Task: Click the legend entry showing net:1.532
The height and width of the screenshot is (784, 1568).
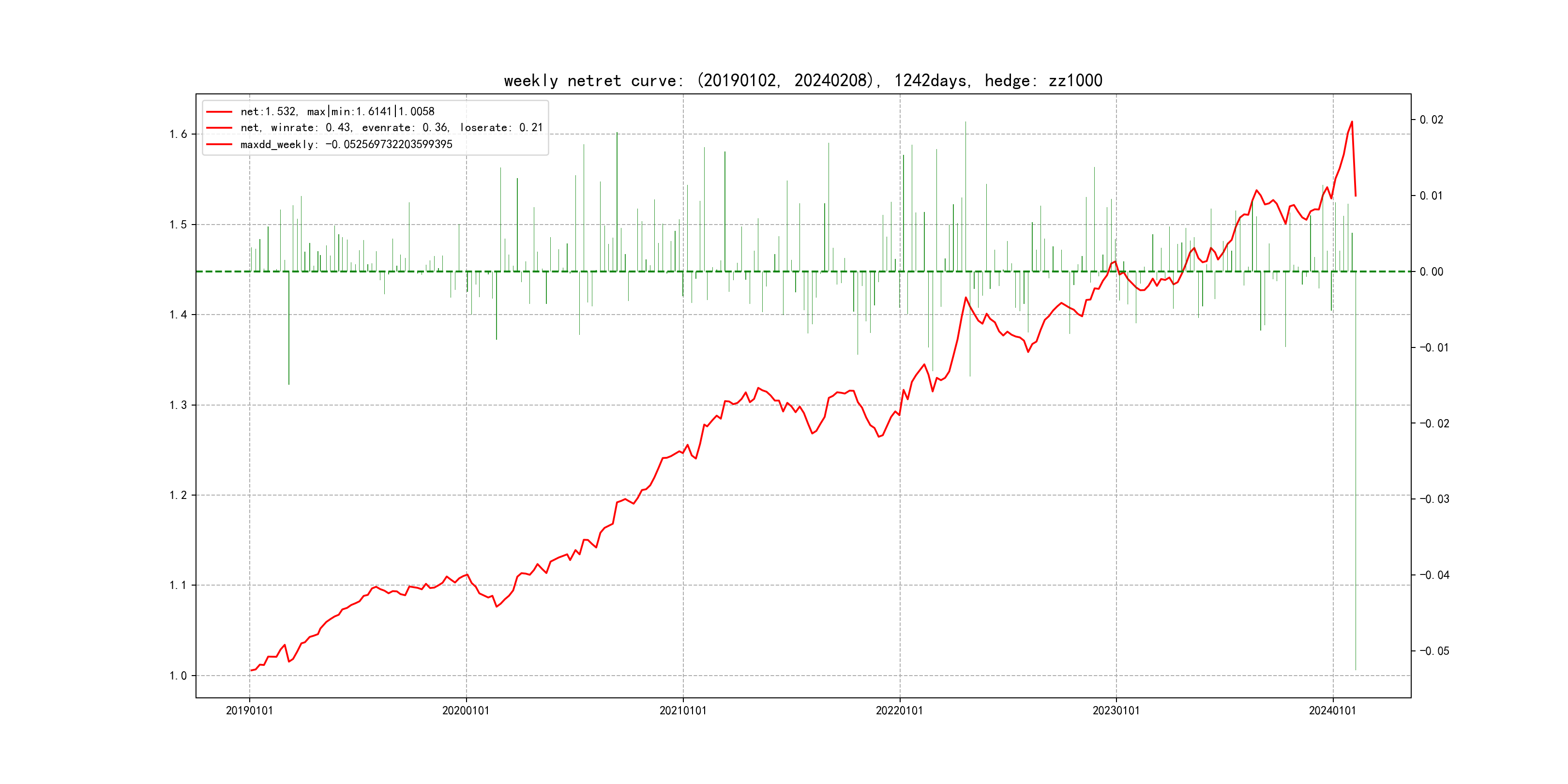Action: pos(337,111)
